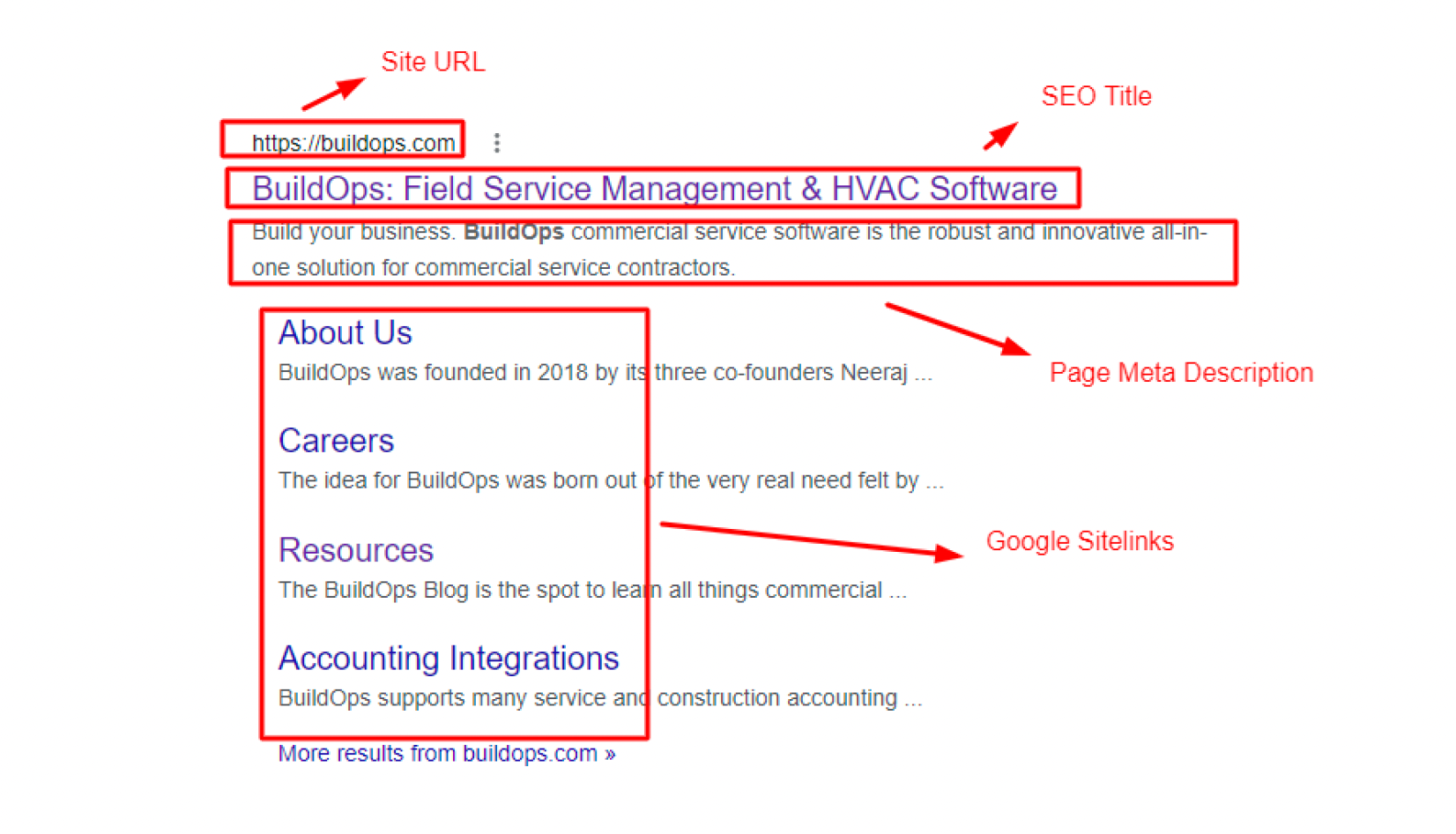Click the Resources snippet about BuildOps Blog
Screen dimensions: 1456x834
592,590
